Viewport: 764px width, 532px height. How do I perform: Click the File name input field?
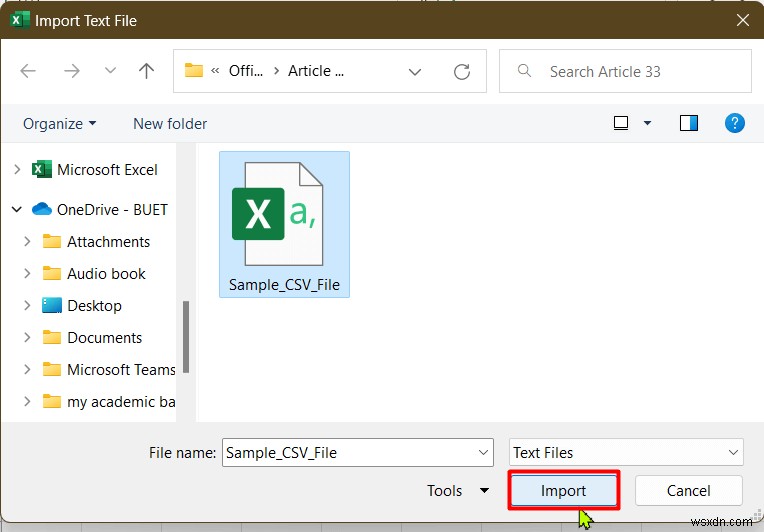pyautogui.click(x=358, y=453)
